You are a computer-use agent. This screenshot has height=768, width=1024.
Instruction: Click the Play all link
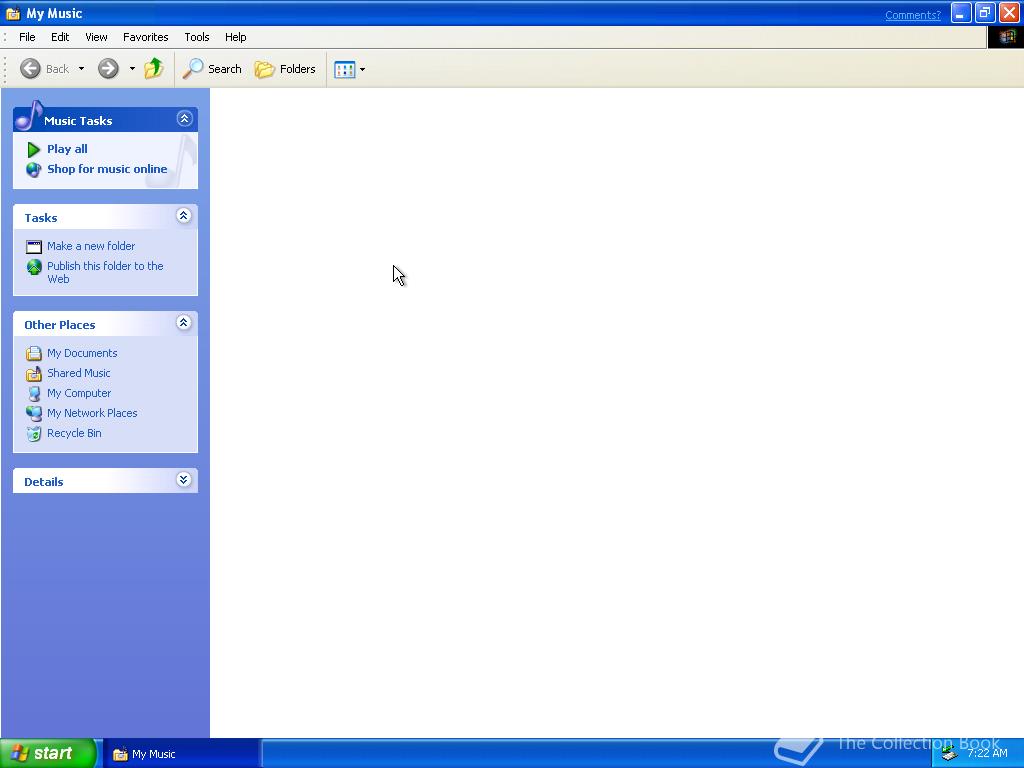tap(67, 149)
